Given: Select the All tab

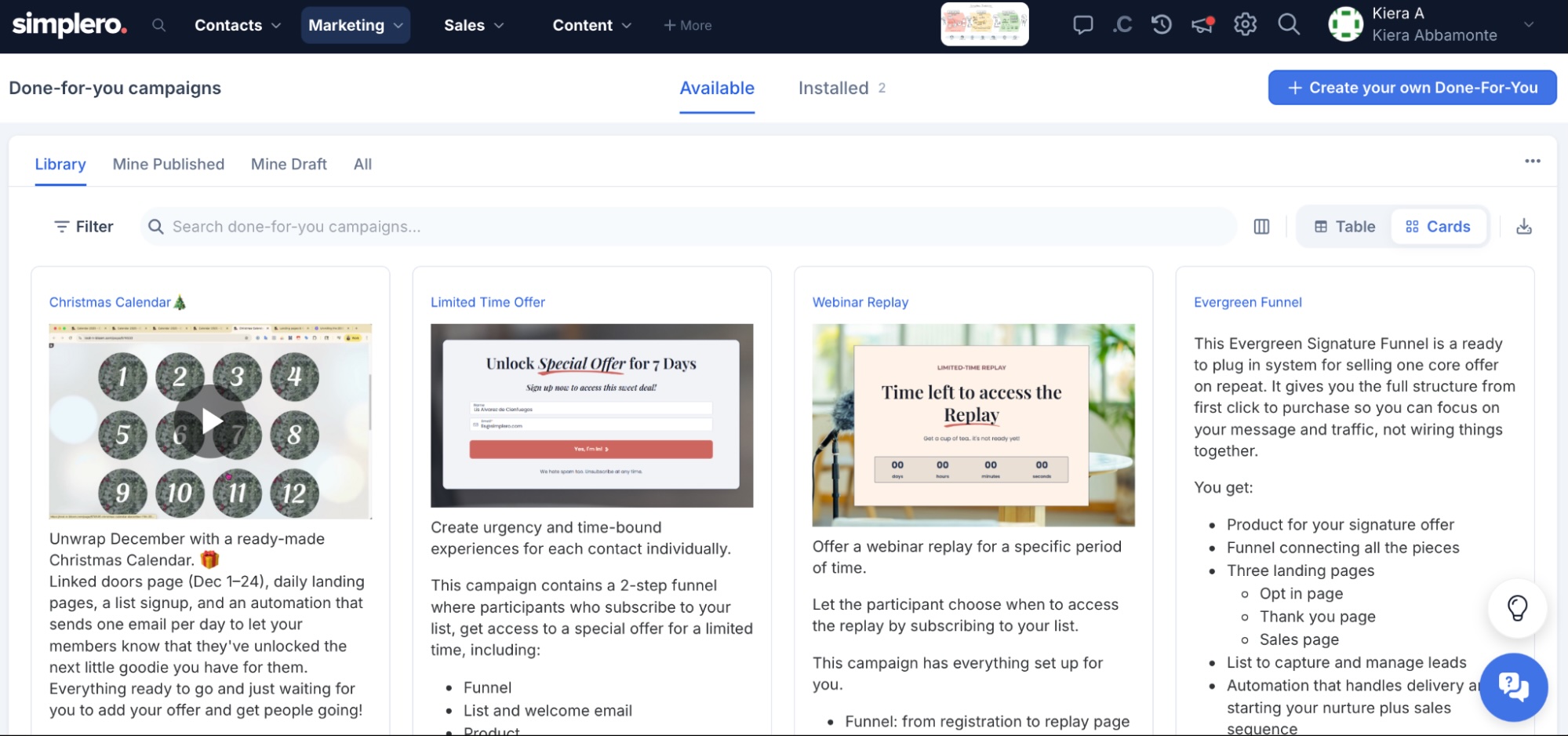Looking at the screenshot, I should (x=362, y=164).
